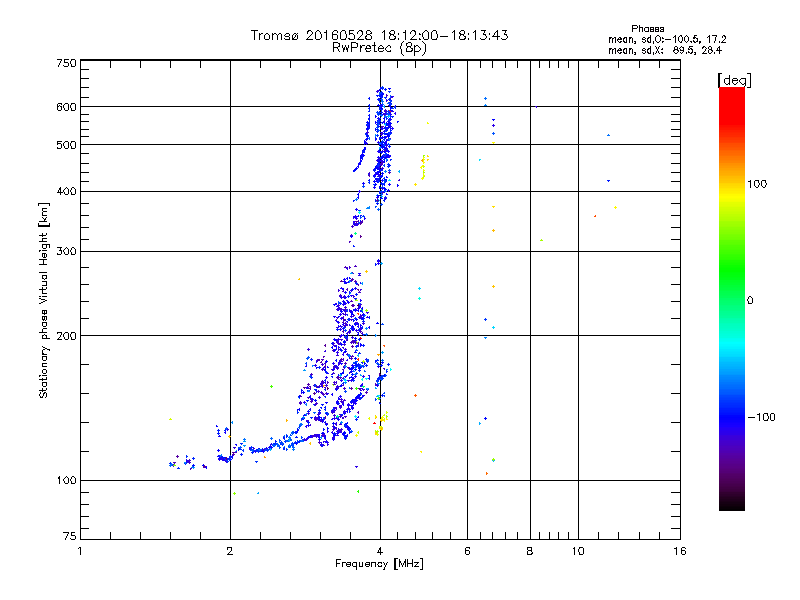
Task: Click the 'mean, sd,X: 89.5, 28.4' statistic
Action: pos(665,51)
